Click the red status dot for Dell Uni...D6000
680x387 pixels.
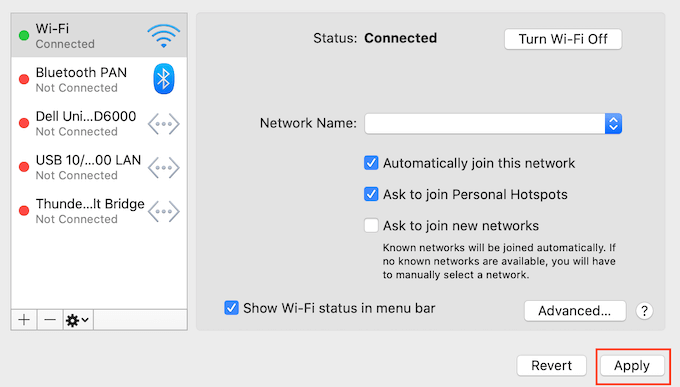tap(24, 123)
